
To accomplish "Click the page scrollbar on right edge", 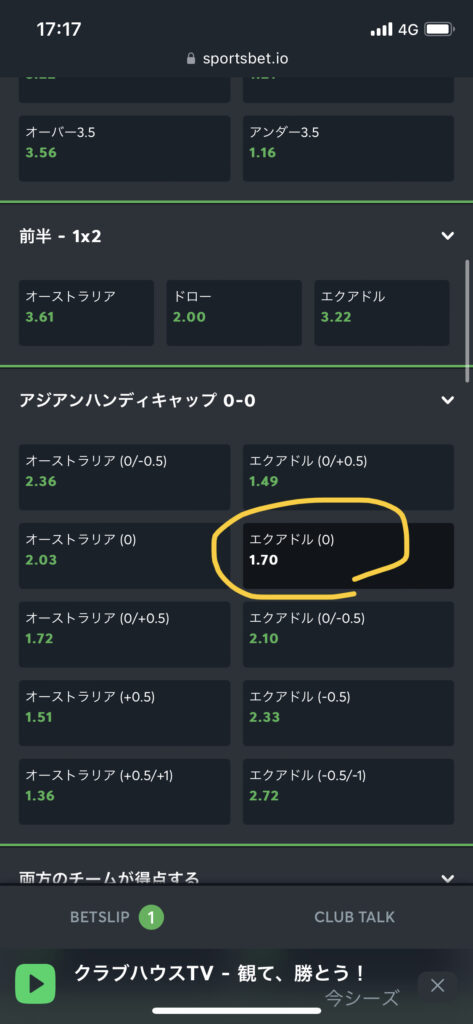I will coord(468,321).
